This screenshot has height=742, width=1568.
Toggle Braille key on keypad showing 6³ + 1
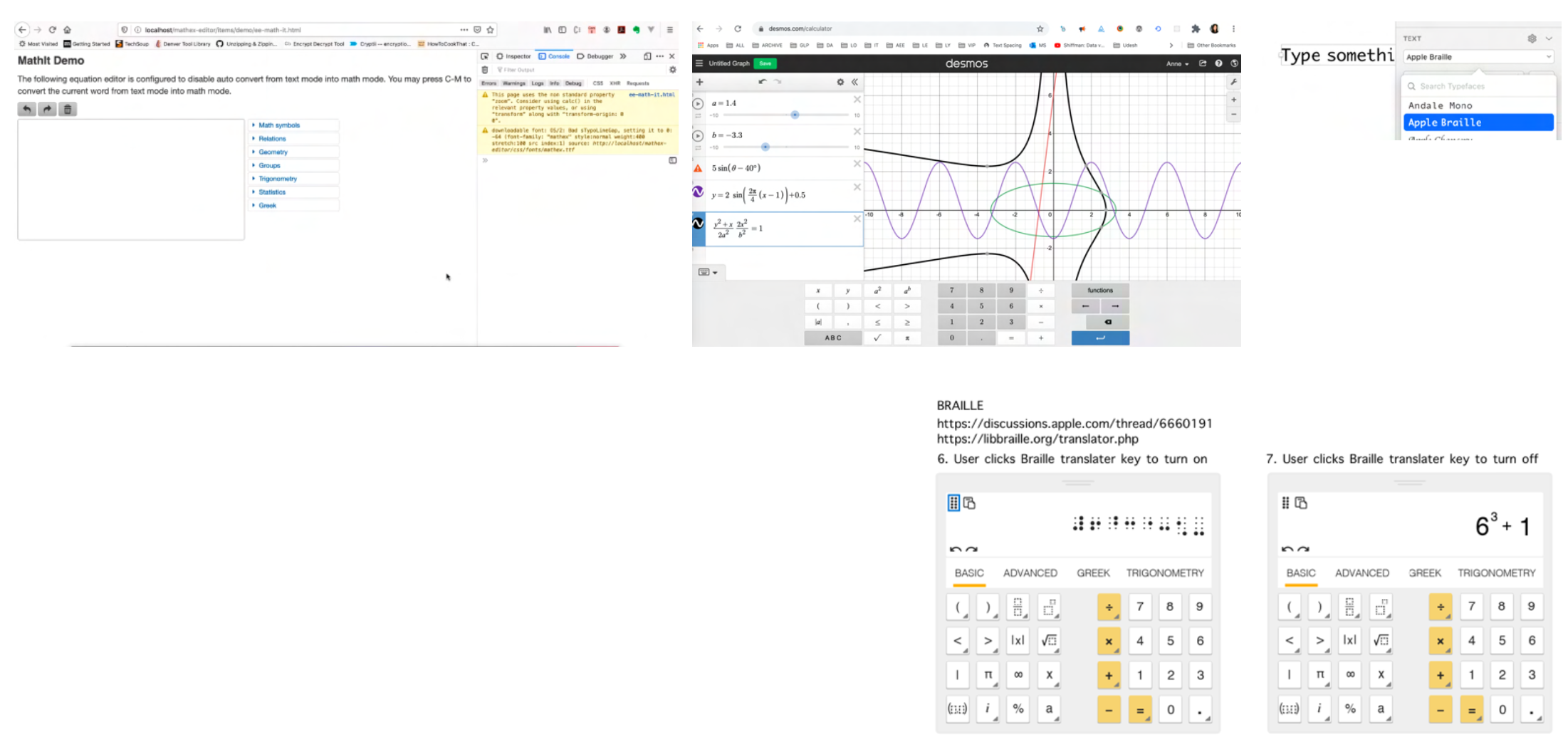(x=1285, y=503)
